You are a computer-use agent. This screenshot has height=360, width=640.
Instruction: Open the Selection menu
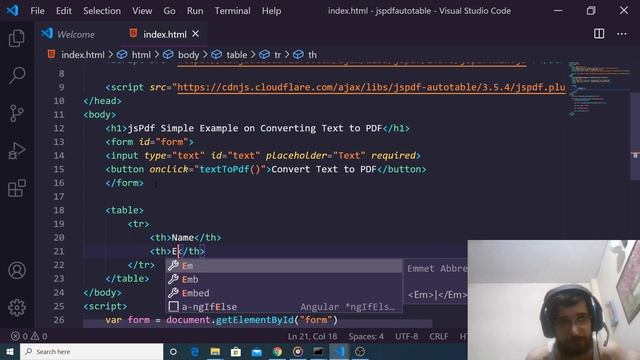pyautogui.click(x=102, y=11)
